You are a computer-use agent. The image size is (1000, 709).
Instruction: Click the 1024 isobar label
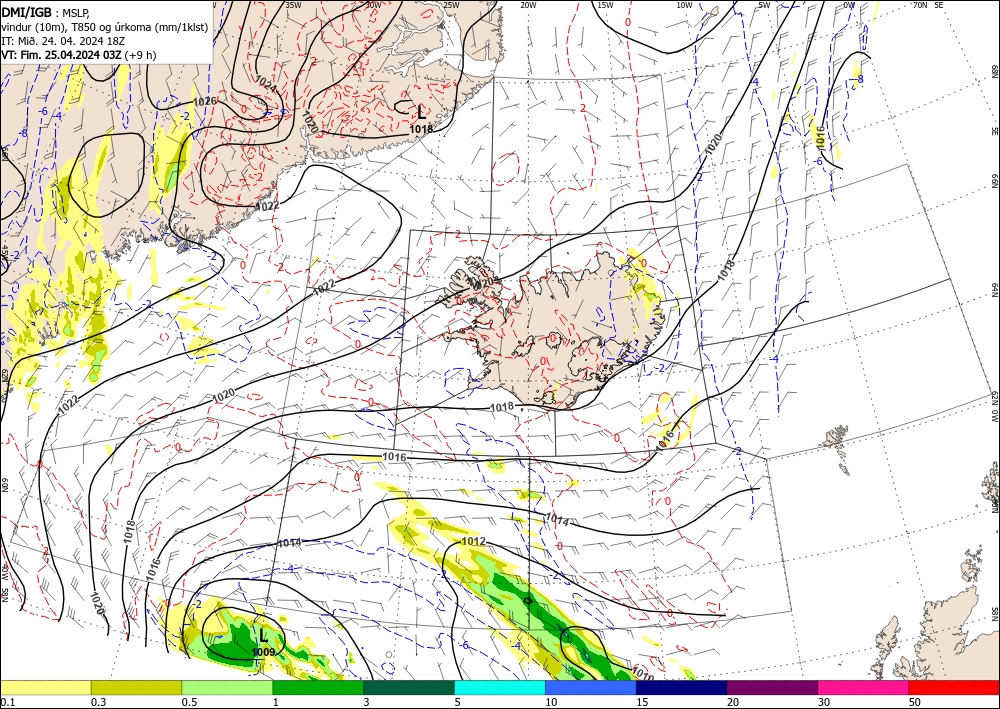pos(266,82)
